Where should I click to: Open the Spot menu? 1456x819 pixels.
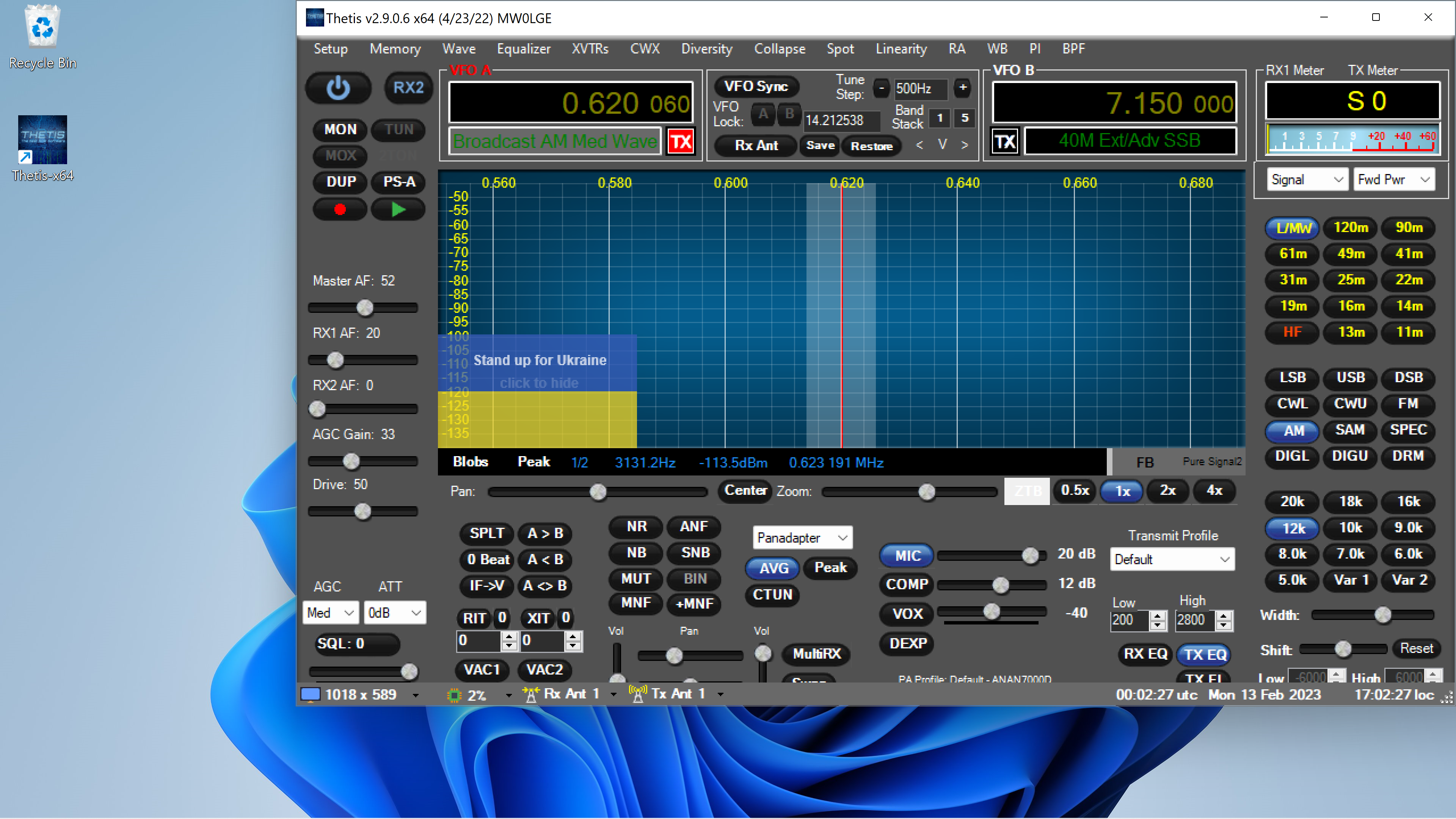(840, 49)
